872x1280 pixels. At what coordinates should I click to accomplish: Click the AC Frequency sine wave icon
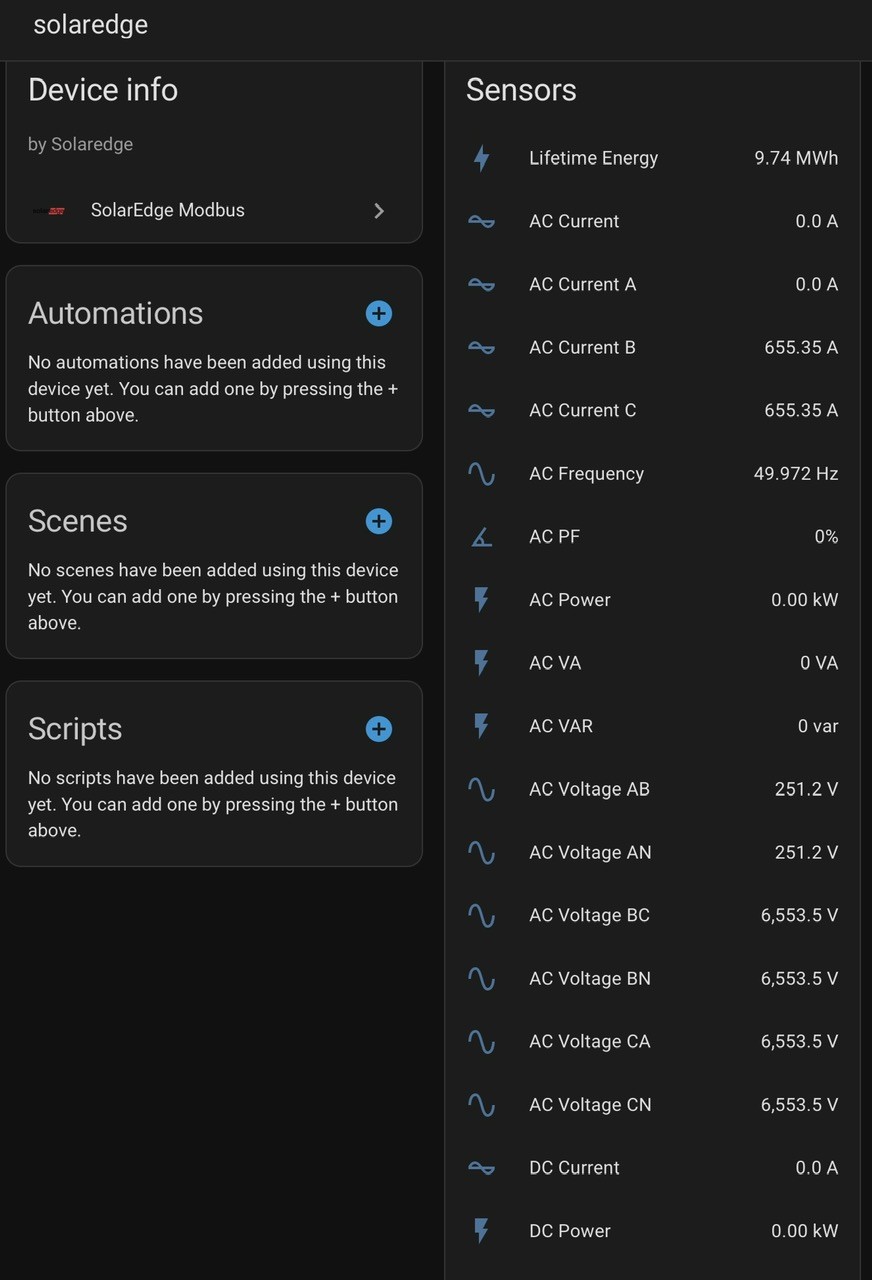(482, 474)
